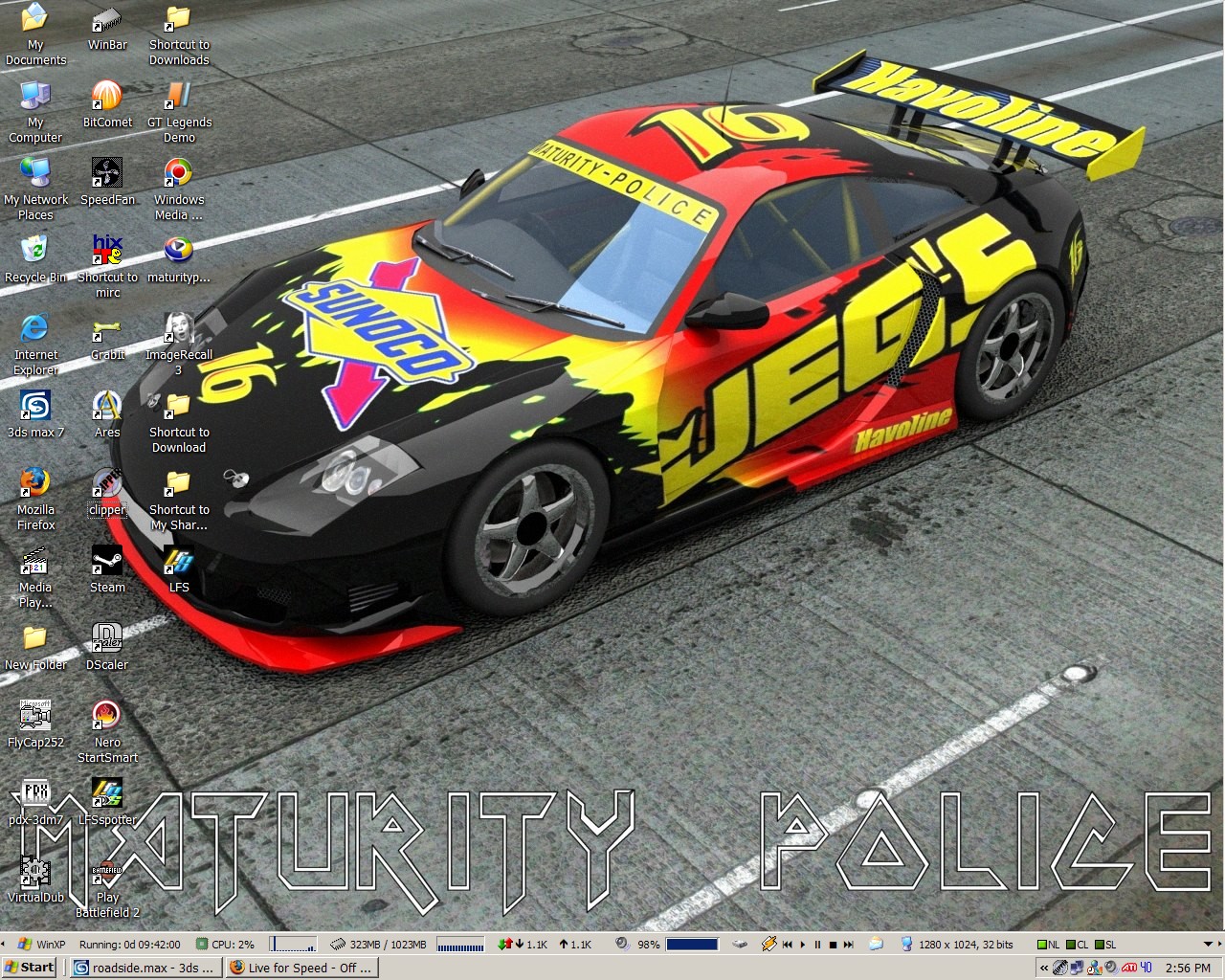Toggle the NL Num Lock indicator
The height and width of the screenshot is (980, 1225).
1049,945
